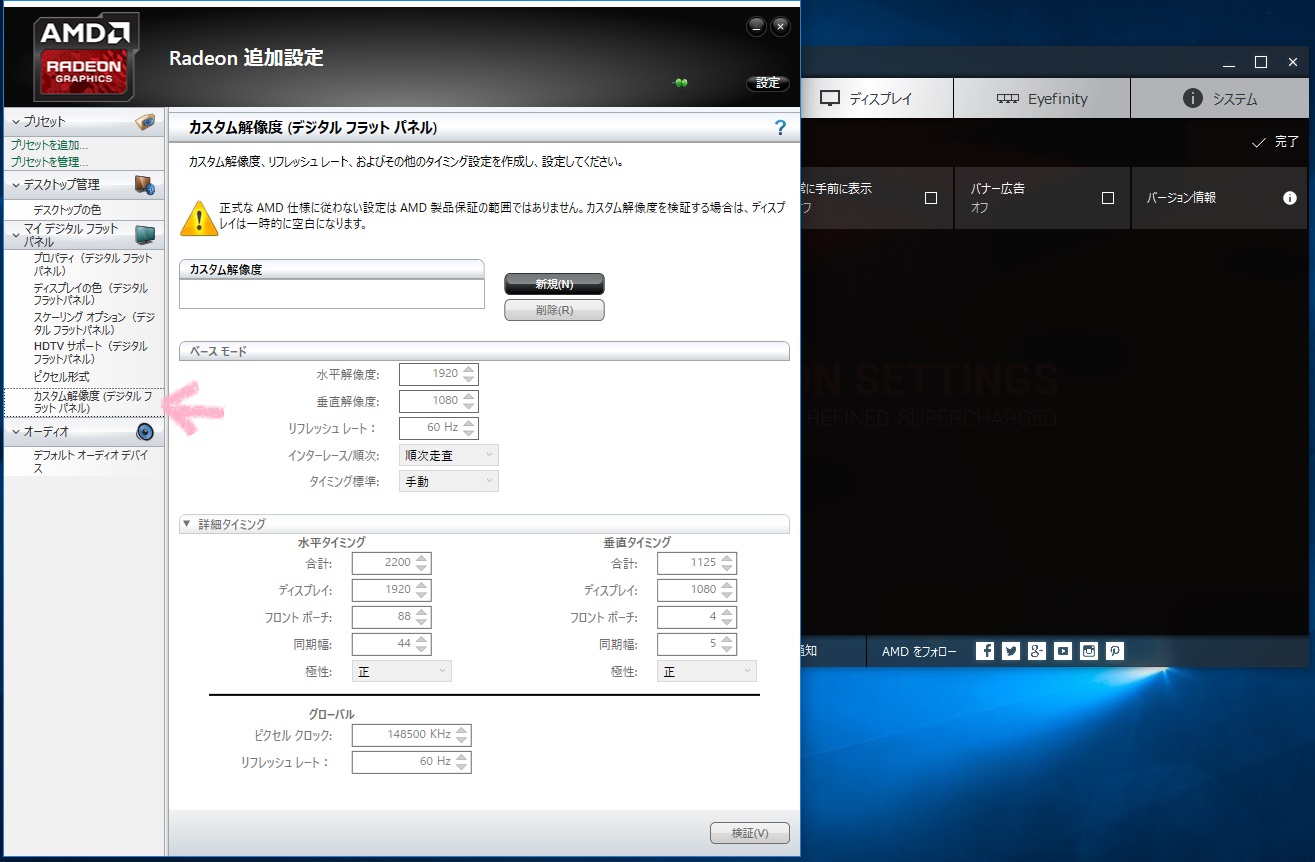Collapse the 詳細タイミング disclosure triangle
This screenshot has height=862, width=1315.
(186, 524)
